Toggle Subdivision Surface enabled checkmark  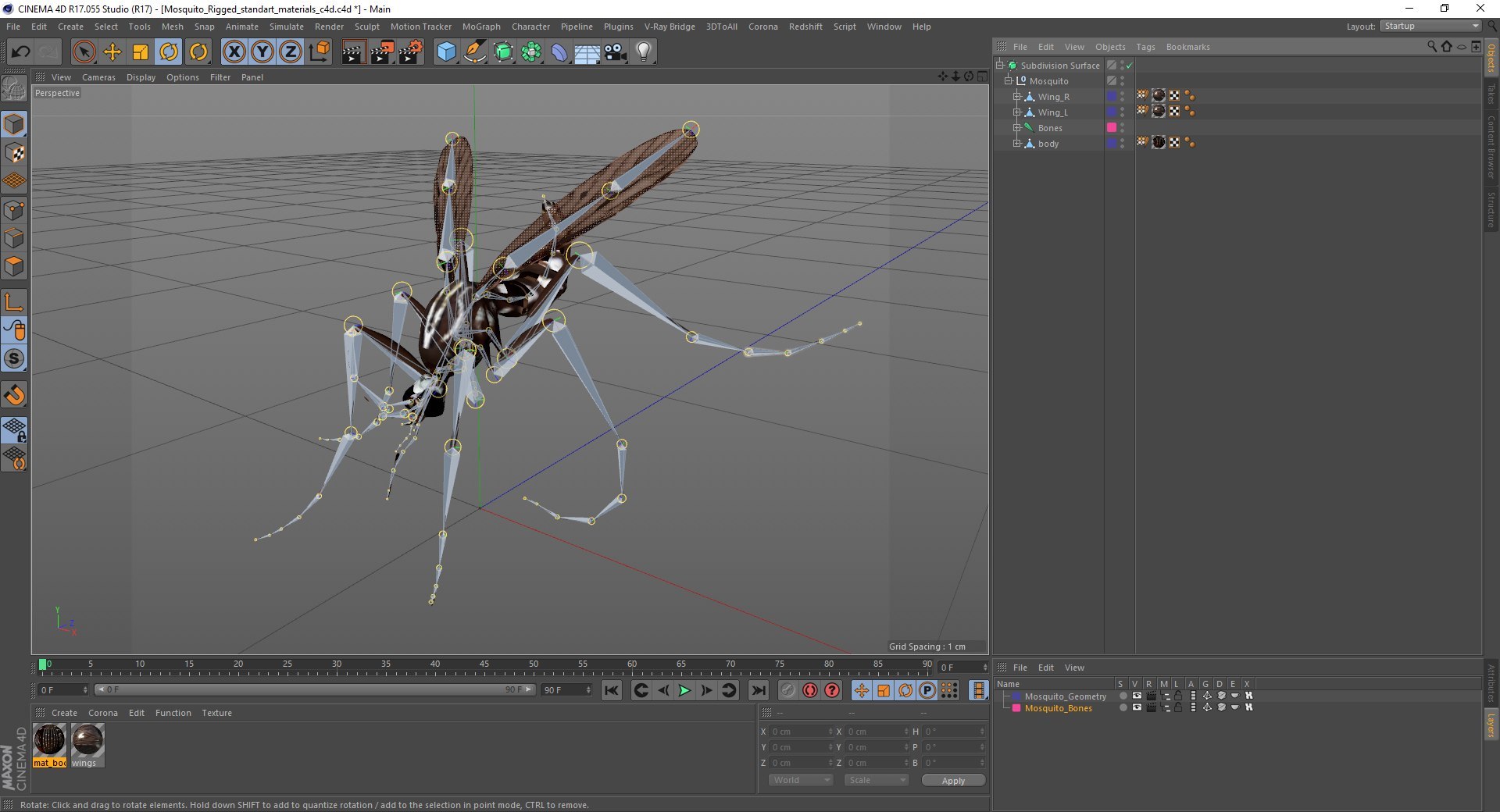(1129, 66)
